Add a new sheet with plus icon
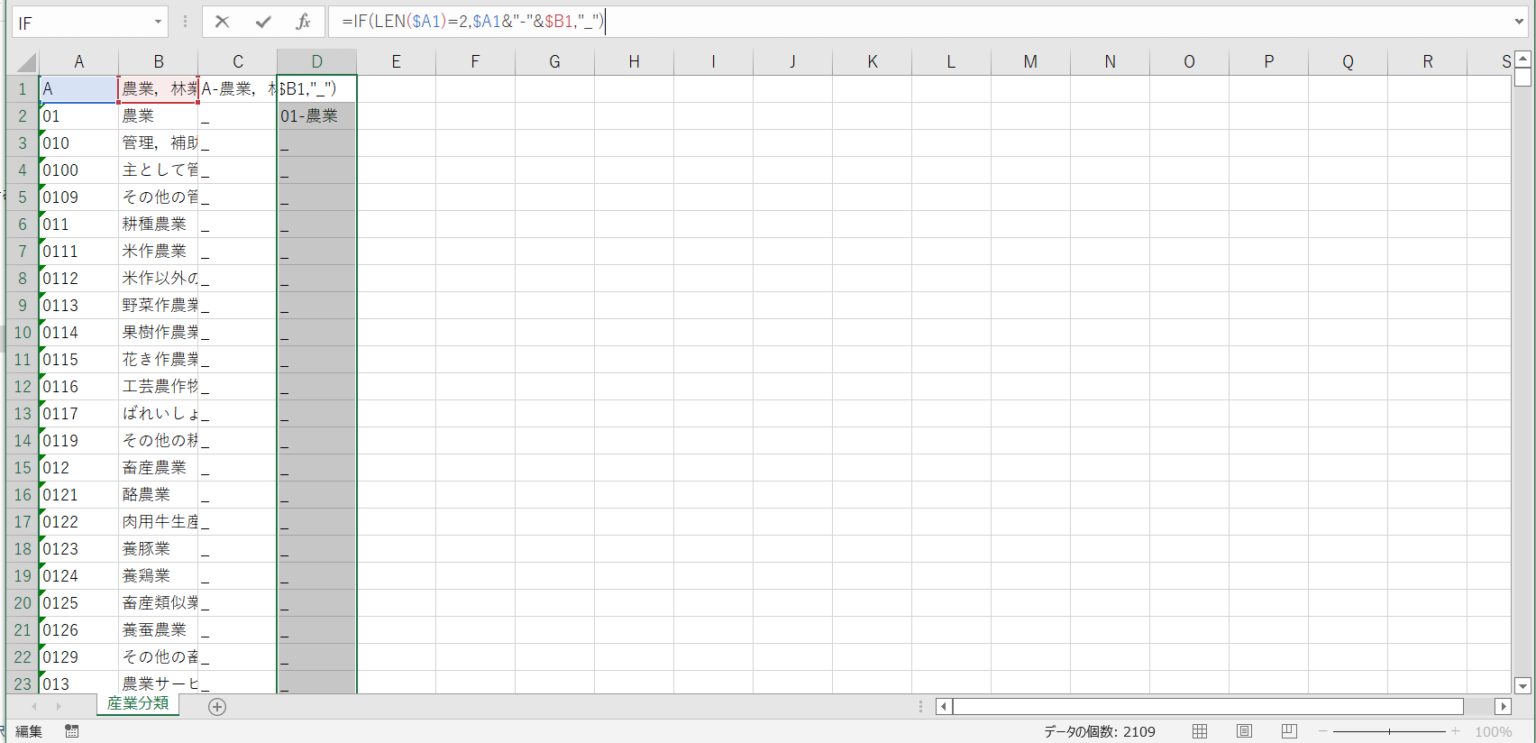1536x743 pixels. click(217, 706)
